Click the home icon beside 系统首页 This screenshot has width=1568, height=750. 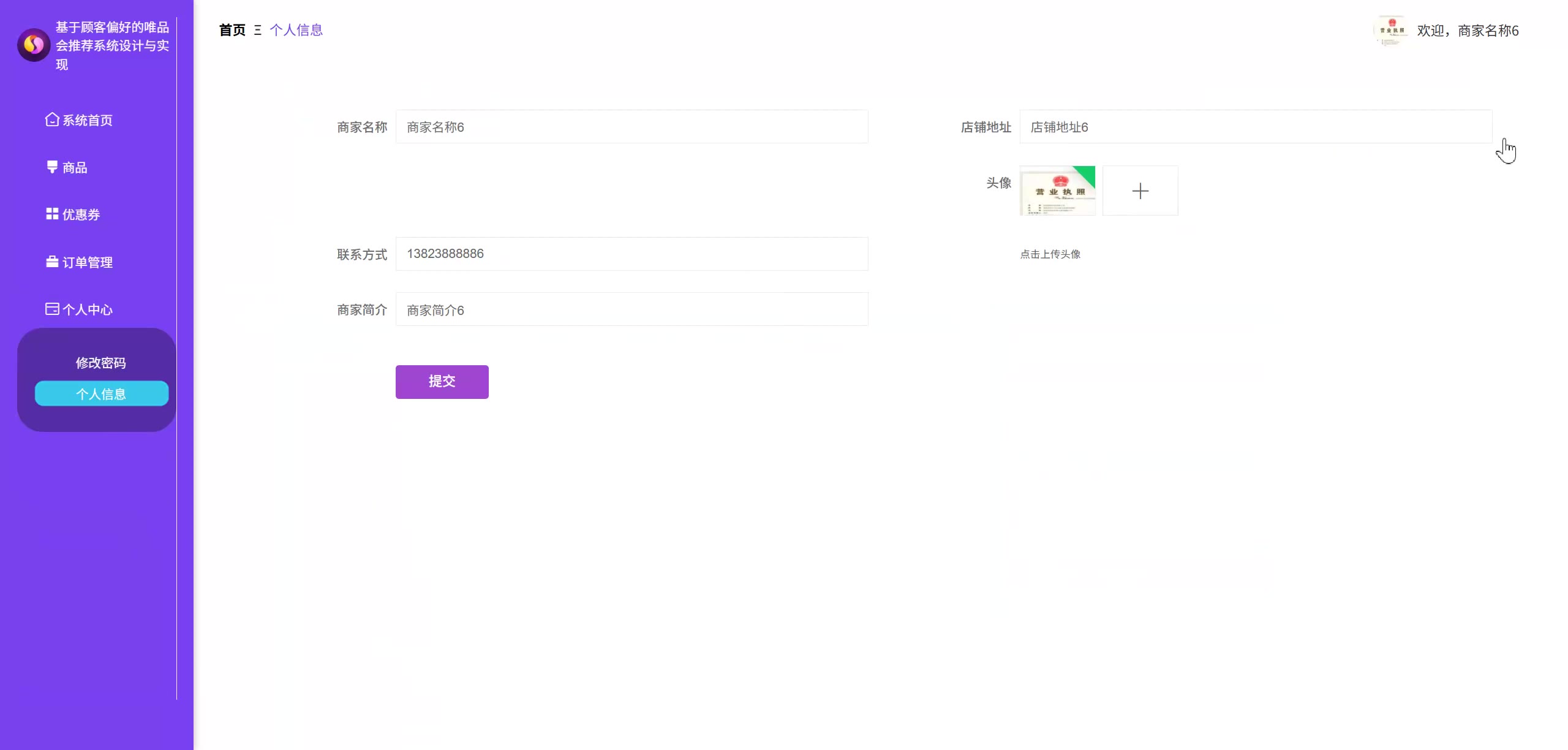[x=52, y=119]
